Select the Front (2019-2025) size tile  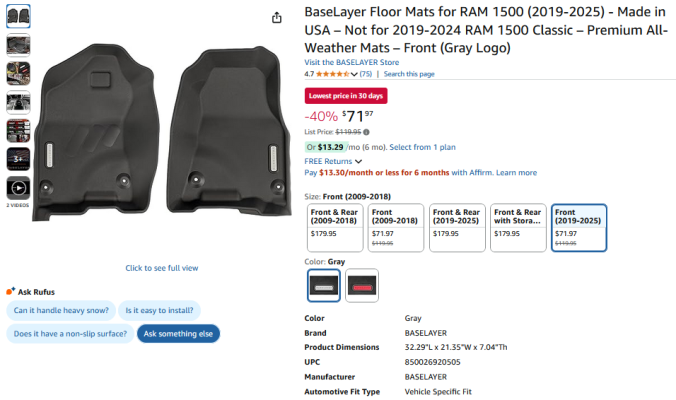point(579,228)
